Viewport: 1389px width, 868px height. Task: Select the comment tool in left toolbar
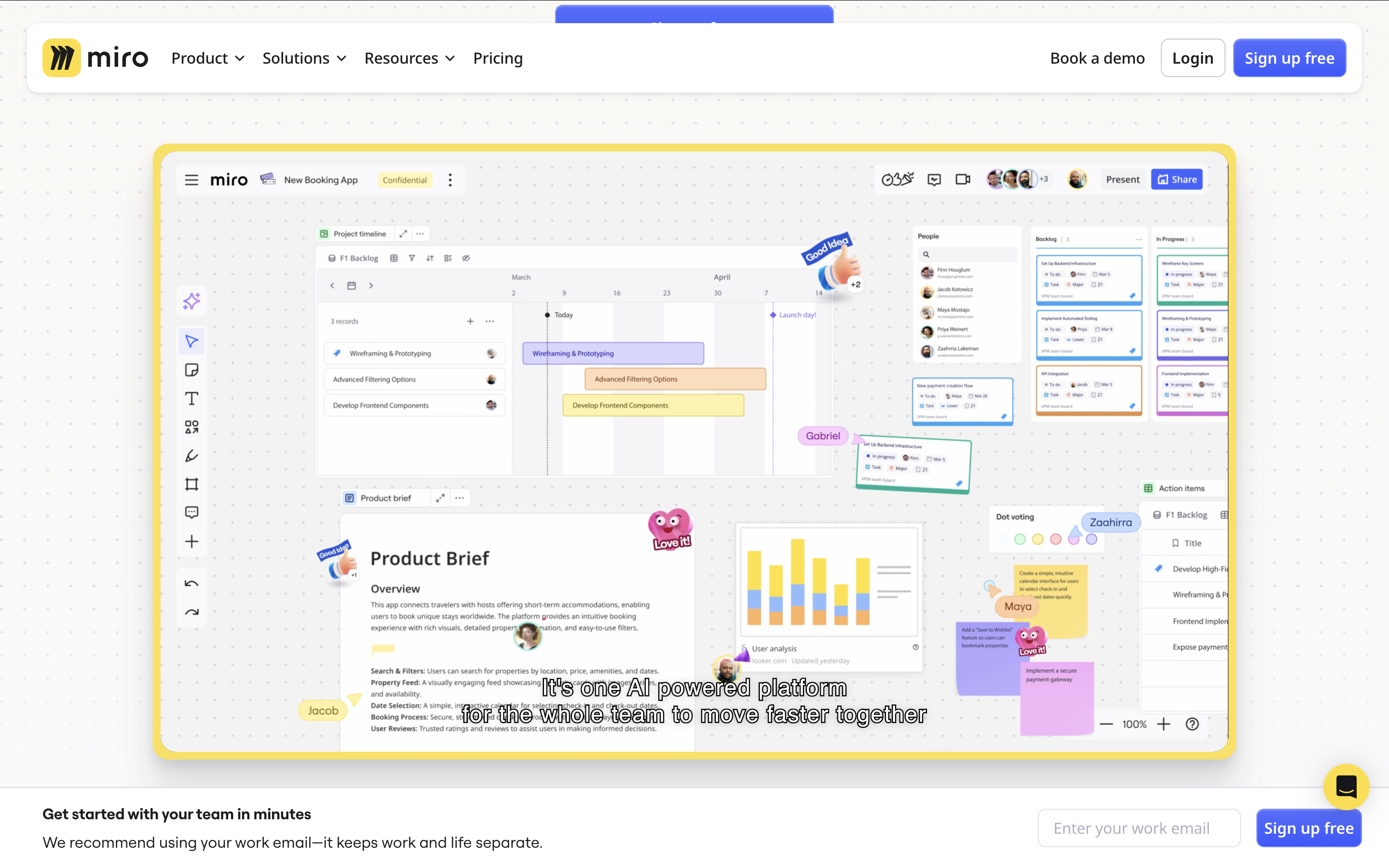(191, 513)
